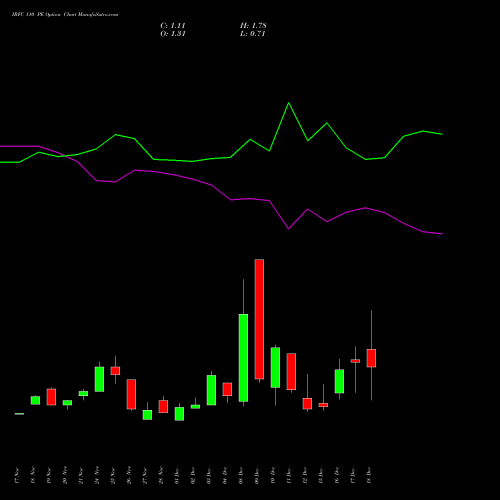The height and width of the screenshot is (500, 500).
Task: Click the 01 Dec date label
Action: click(177, 476)
